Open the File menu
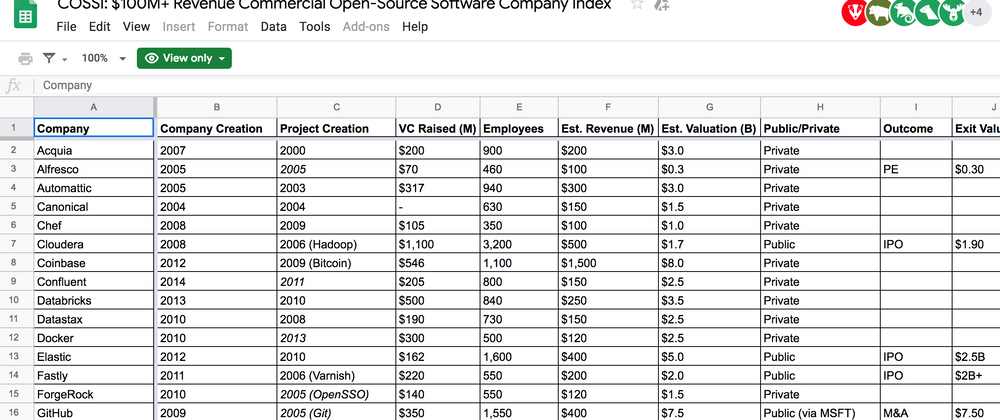Image resolution: width=1000 pixels, height=420 pixels. coord(66,27)
